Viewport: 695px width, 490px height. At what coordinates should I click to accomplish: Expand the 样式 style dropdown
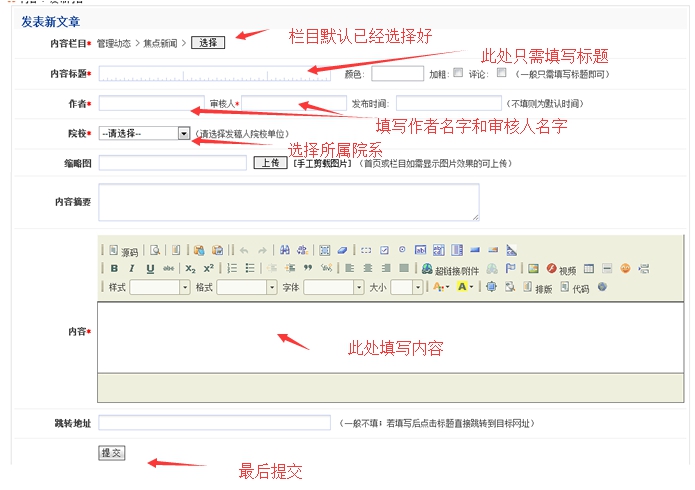point(184,287)
